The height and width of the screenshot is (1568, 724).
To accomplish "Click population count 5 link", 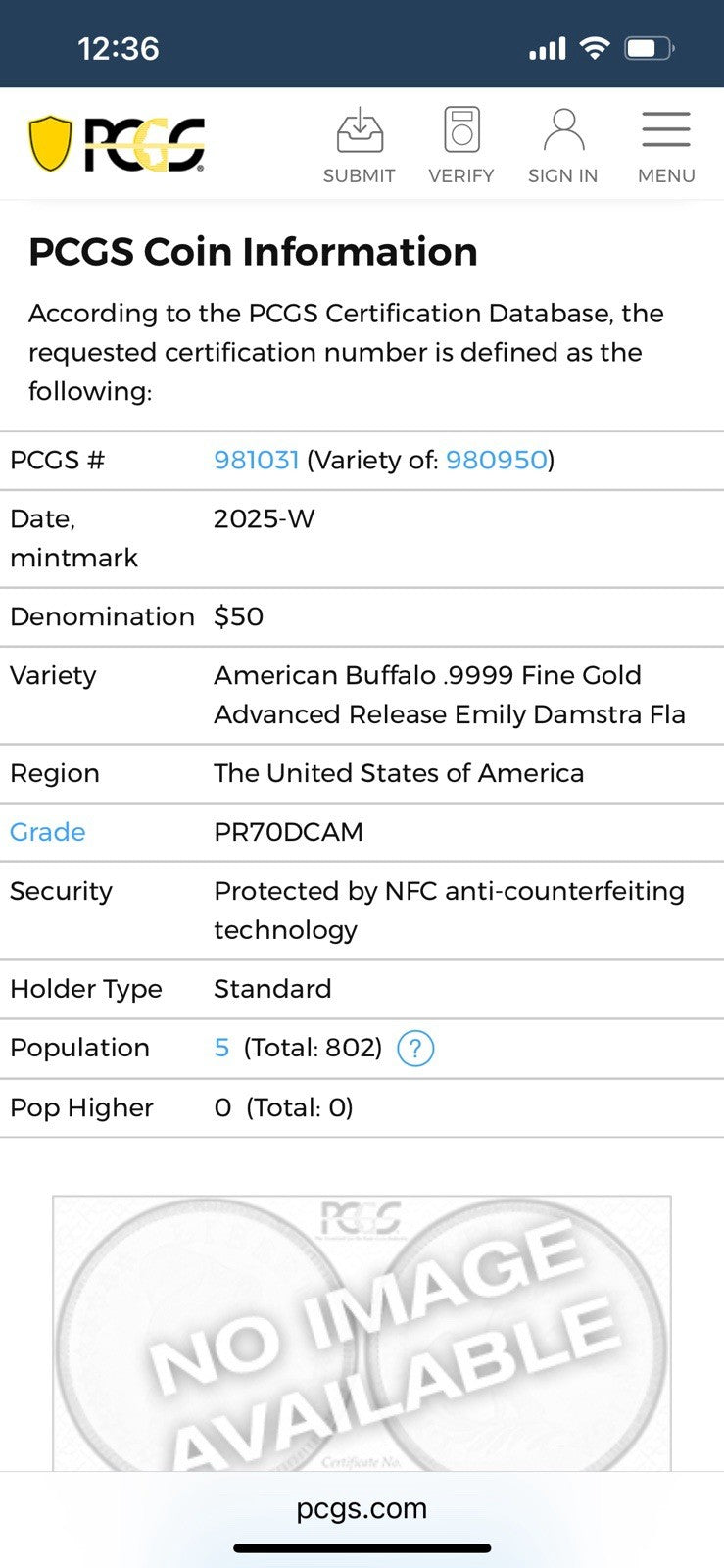I will tap(221, 1048).
